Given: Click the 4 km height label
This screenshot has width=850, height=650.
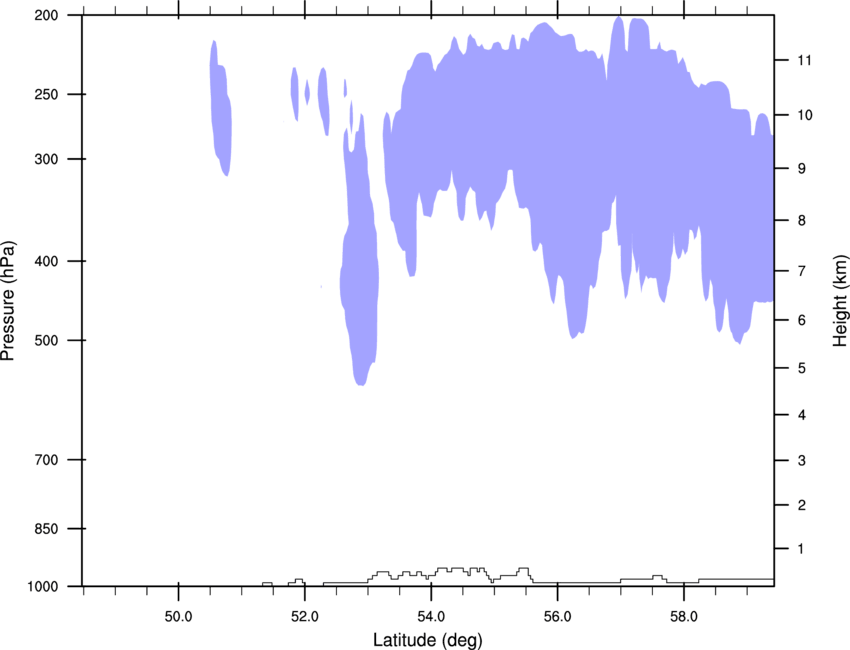Looking at the screenshot, I should click(802, 415).
